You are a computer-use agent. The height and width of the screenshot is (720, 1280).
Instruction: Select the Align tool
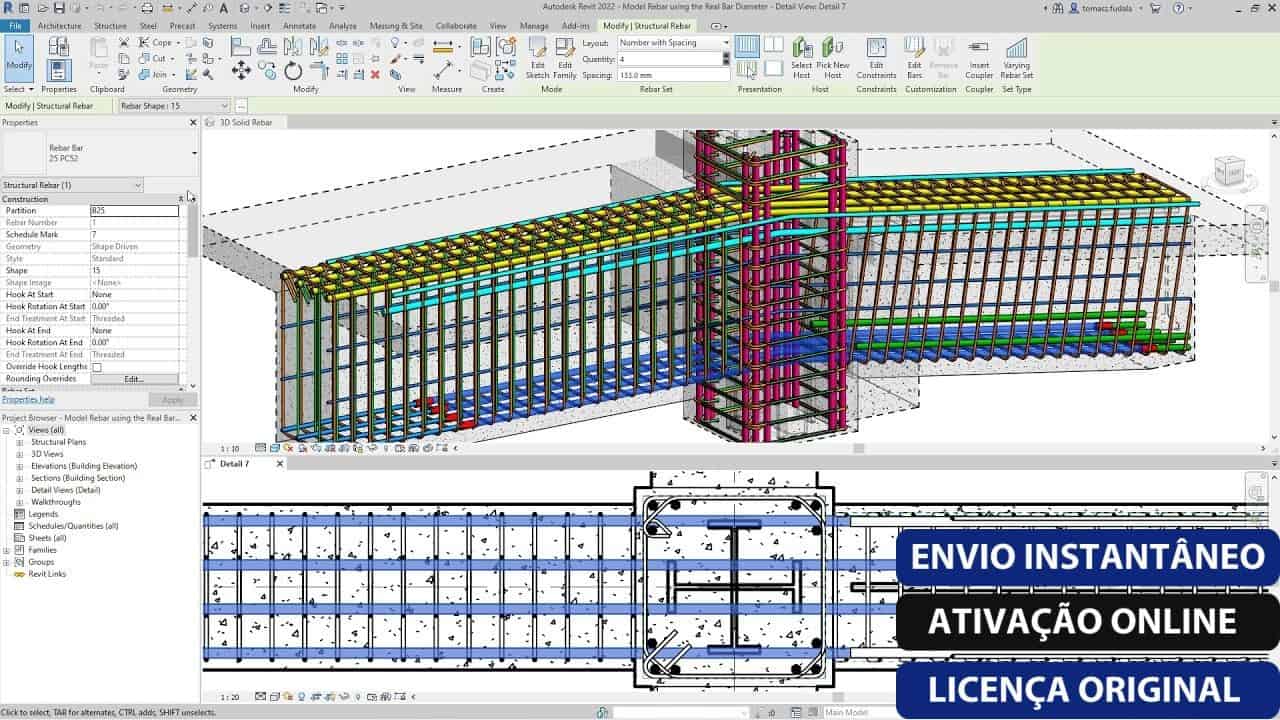click(241, 46)
